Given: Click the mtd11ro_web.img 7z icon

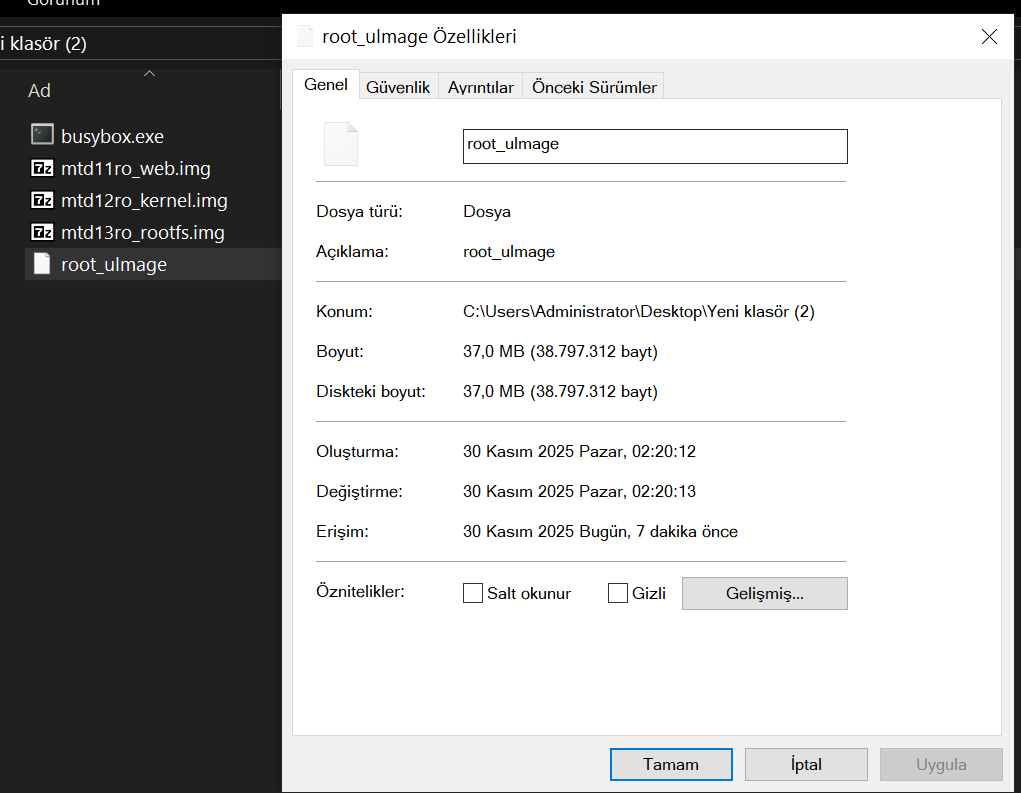Looking at the screenshot, I should point(42,169).
